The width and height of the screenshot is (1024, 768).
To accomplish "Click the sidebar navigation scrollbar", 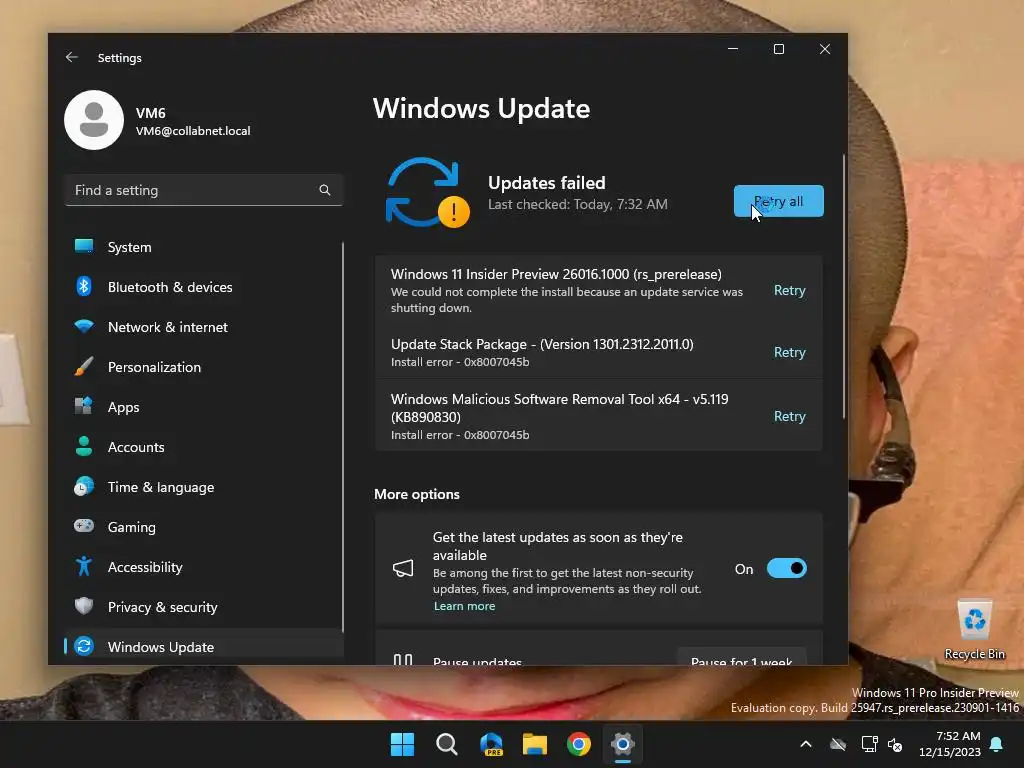I will tap(342, 438).
